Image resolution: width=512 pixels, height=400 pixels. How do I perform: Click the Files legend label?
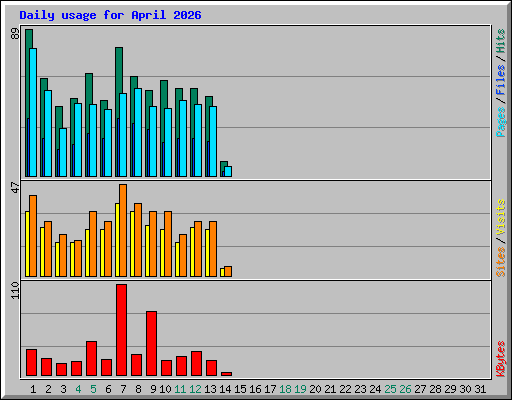[x=501, y=80]
